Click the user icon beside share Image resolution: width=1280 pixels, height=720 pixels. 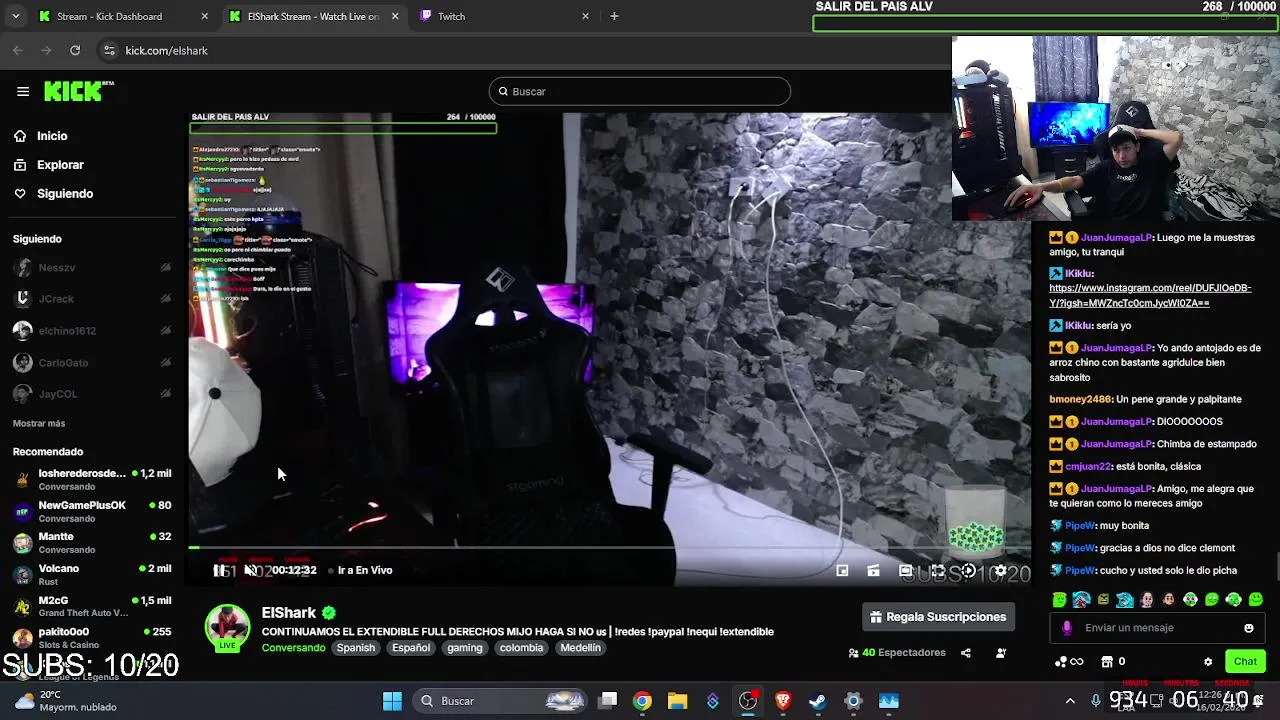click(1001, 653)
